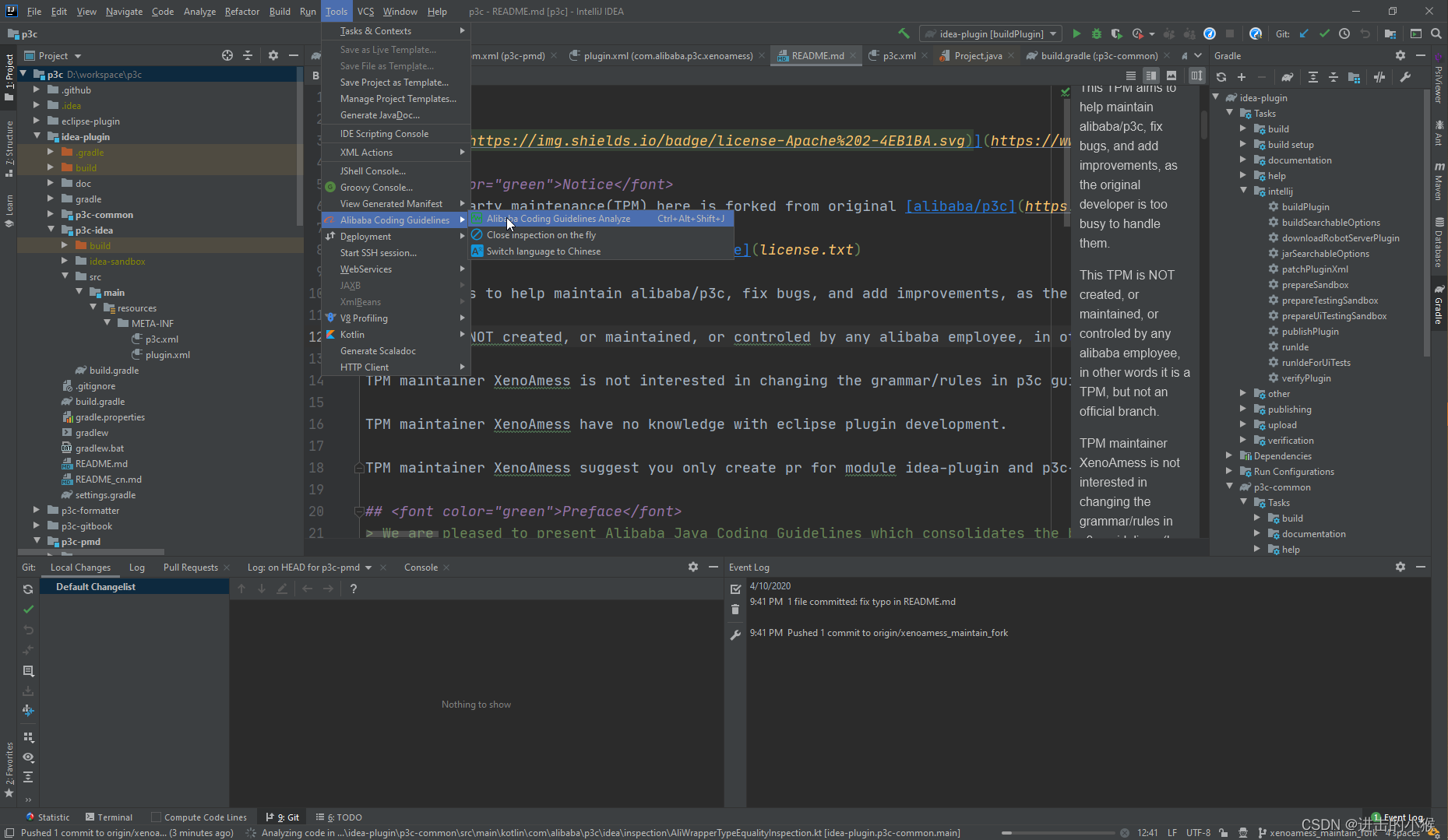This screenshot has width=1448, height=840.
Task: Choose Close inspection on the fly
Action: coord(601,235)
